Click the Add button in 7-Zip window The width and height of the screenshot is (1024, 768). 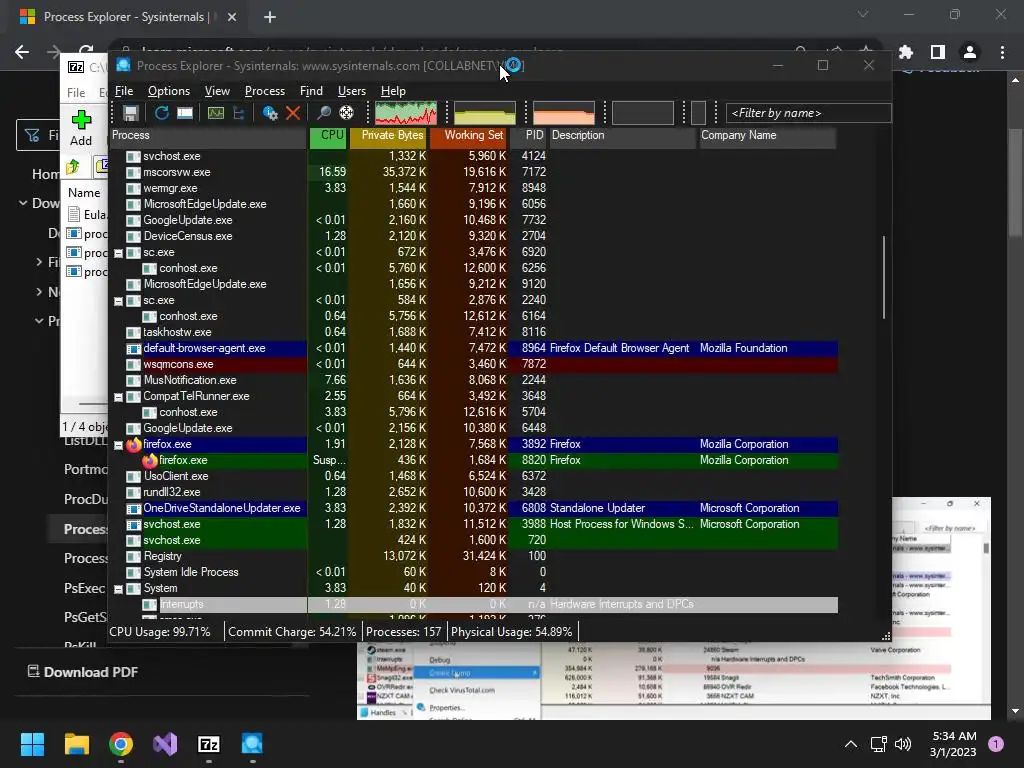(x=81, y=128)
